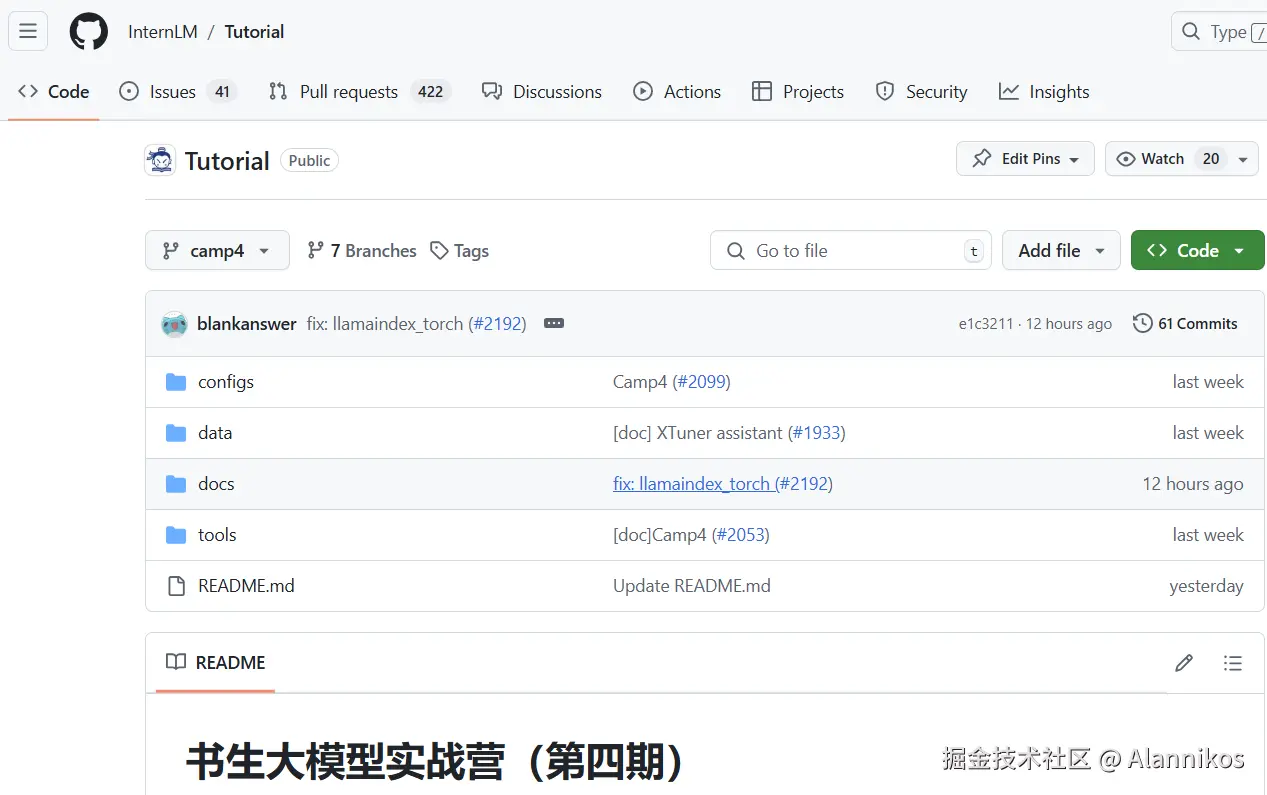Screen dimensions: 1267x795
Task: Click blankanswer's avatar image
Action: [175, 323]
